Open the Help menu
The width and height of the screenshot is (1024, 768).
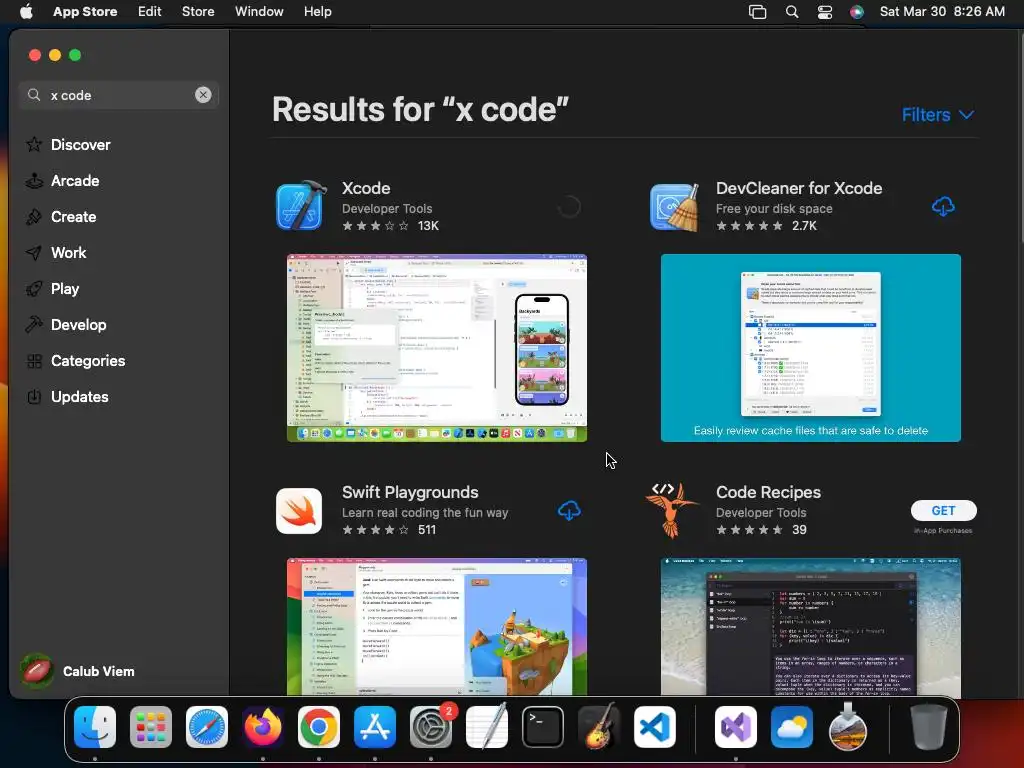(317, 12)
